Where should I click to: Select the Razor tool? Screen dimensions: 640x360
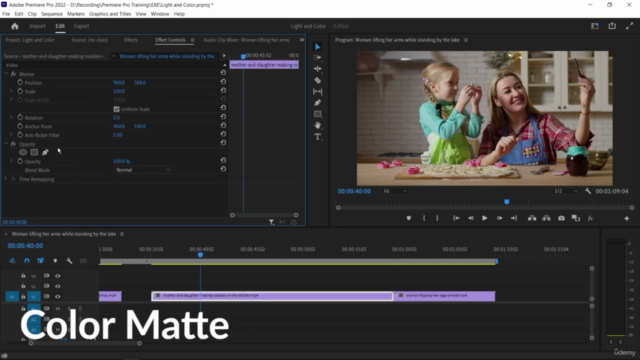pyautogui.click(x=318, y=80)
